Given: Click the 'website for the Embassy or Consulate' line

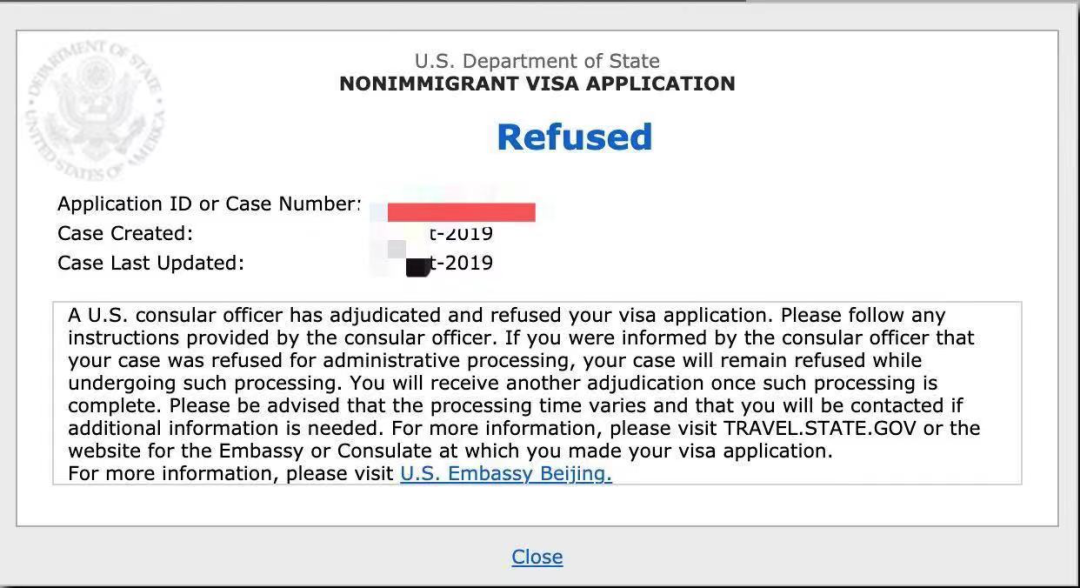Looking at the screenshot, I should click(450, 451).
